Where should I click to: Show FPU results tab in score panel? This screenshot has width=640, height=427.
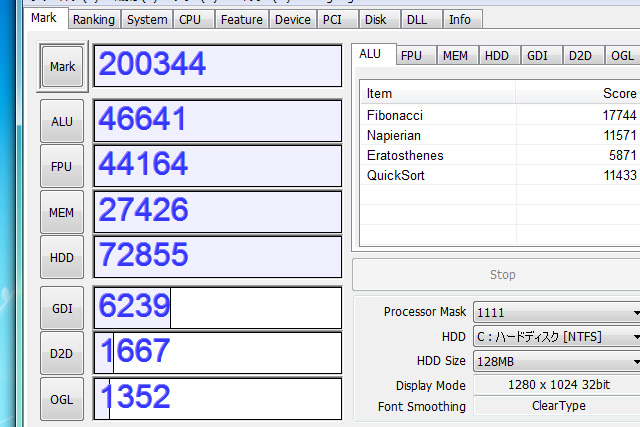click(411, 56)
